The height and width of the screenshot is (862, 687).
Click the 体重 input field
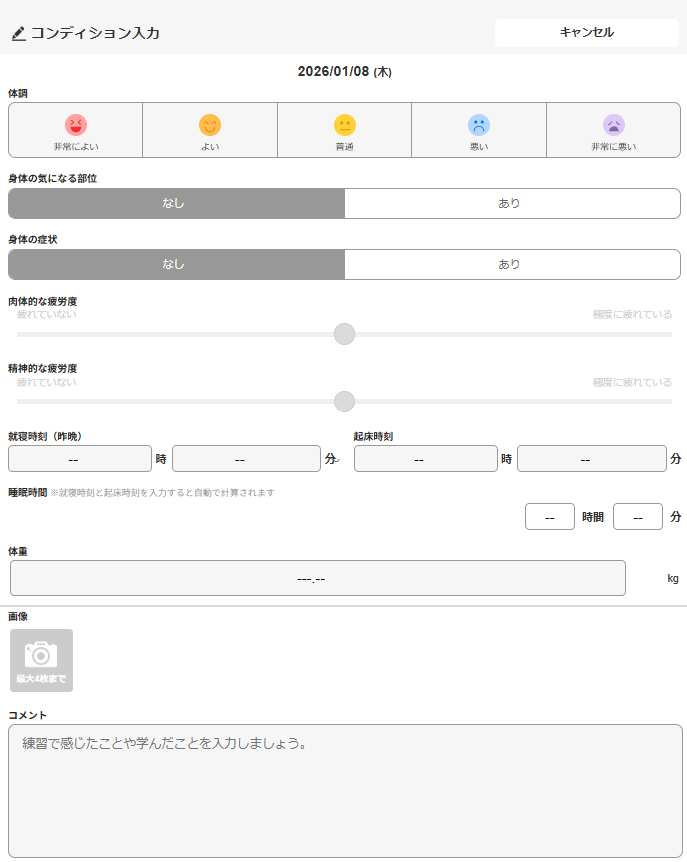(x=318, y=578)
